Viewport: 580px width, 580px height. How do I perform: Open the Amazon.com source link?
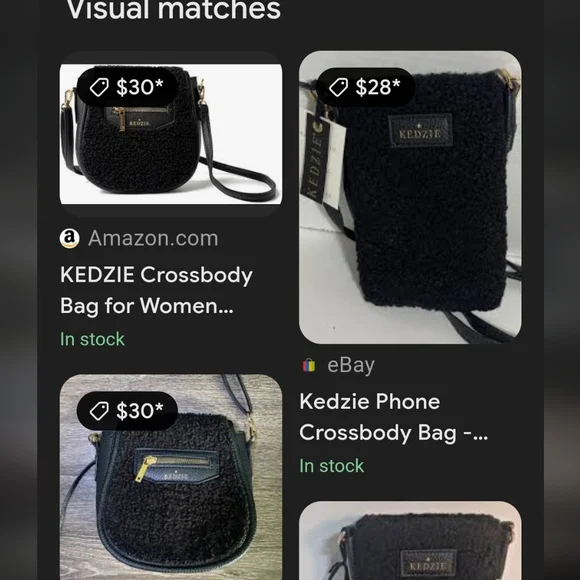click(x=153, y=238)
